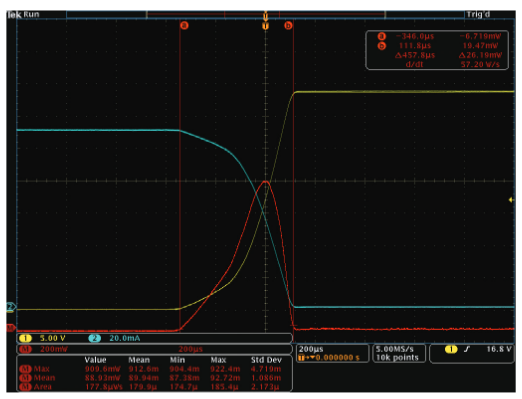Click the measurement cell 92.72m
This screenshot has height=399, width=522.
point(225,378)
